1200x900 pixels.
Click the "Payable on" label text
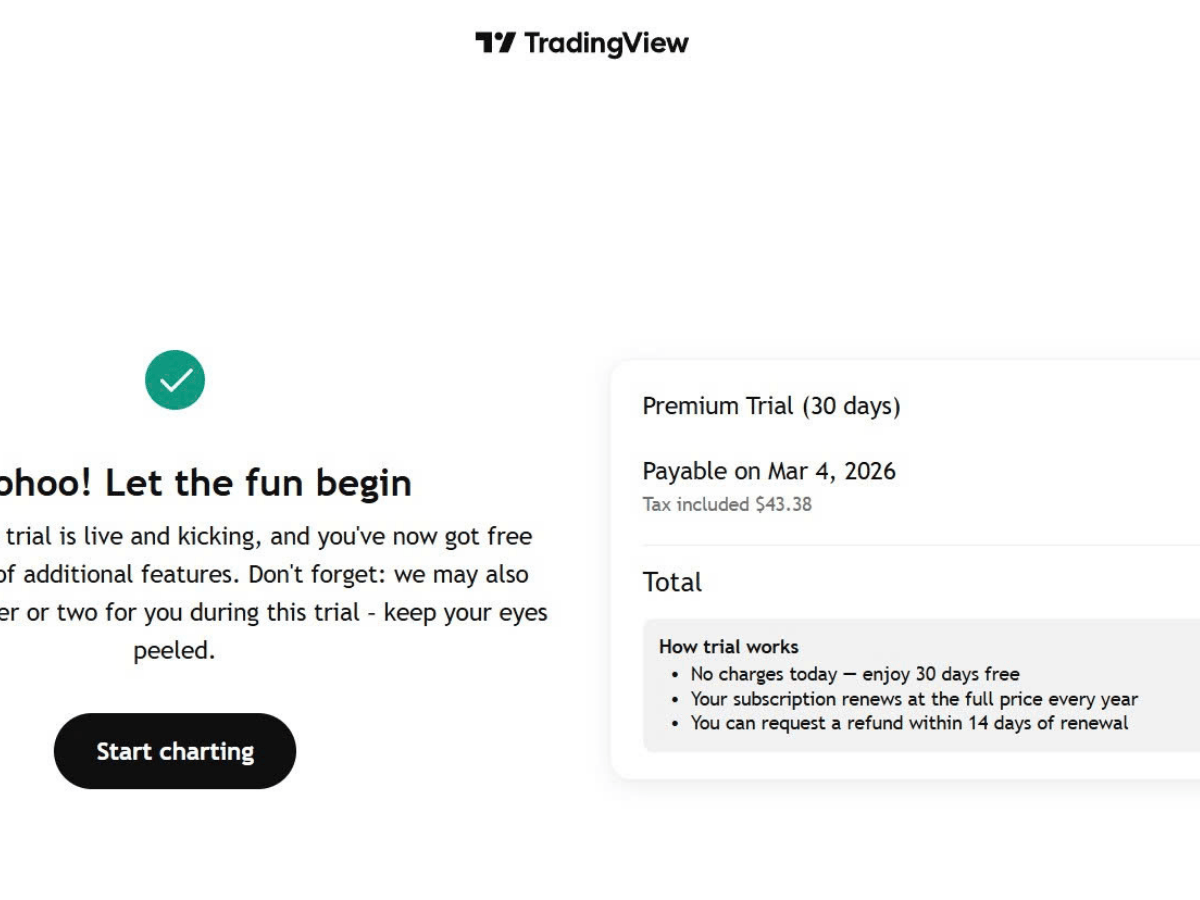pos(701,471)
